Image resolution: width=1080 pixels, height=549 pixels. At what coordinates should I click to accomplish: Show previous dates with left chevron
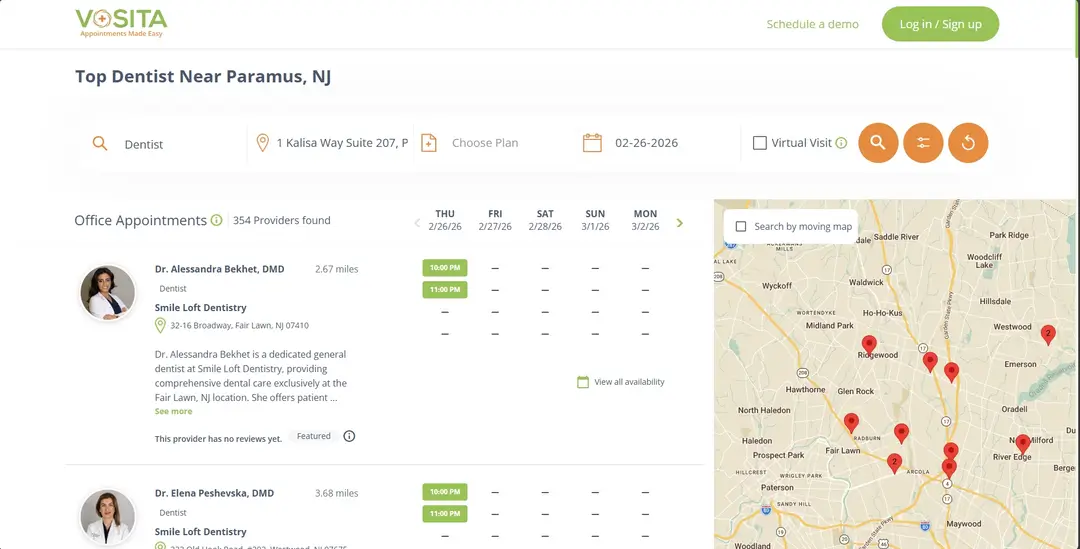click(x=417, y=223)
